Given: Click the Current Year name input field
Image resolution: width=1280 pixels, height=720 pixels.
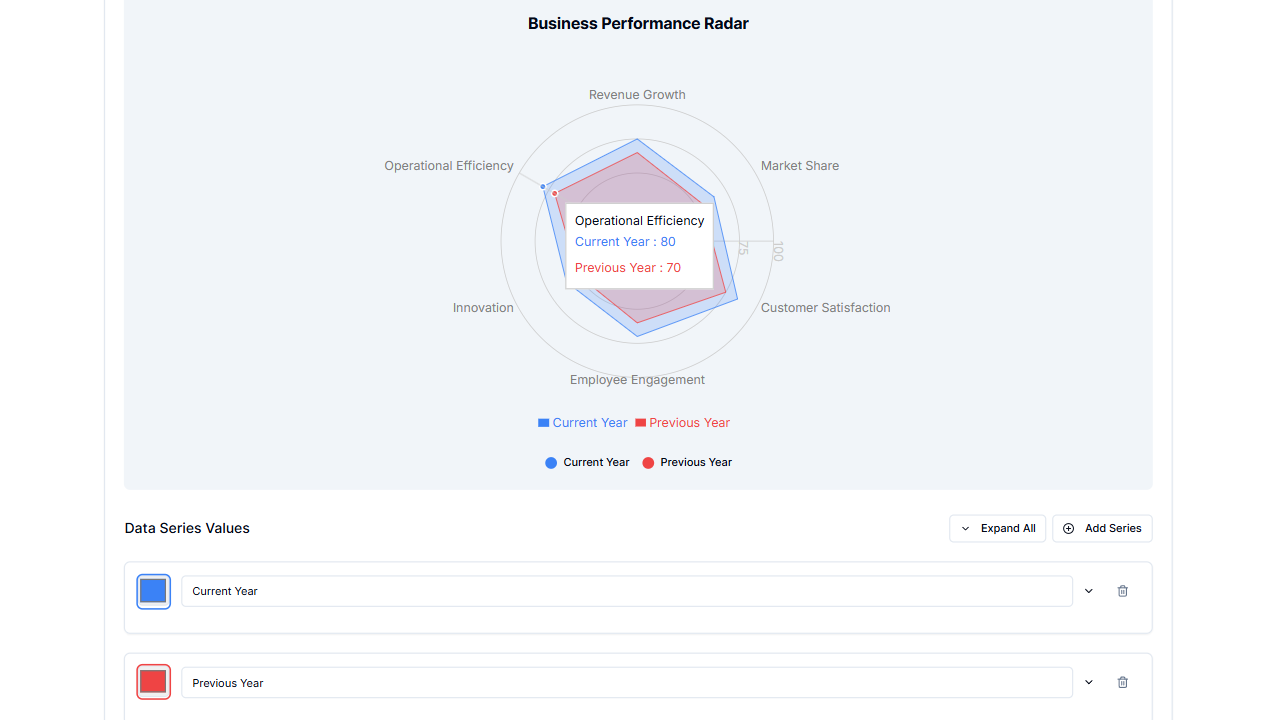Looking at the screenshot, I should 627,591.
